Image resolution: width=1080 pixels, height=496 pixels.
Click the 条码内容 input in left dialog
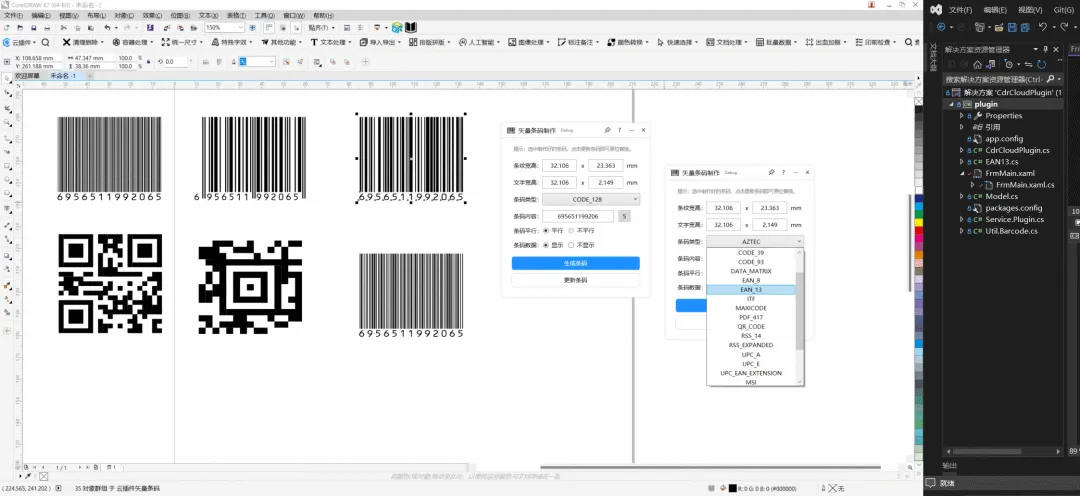[577, 216]
